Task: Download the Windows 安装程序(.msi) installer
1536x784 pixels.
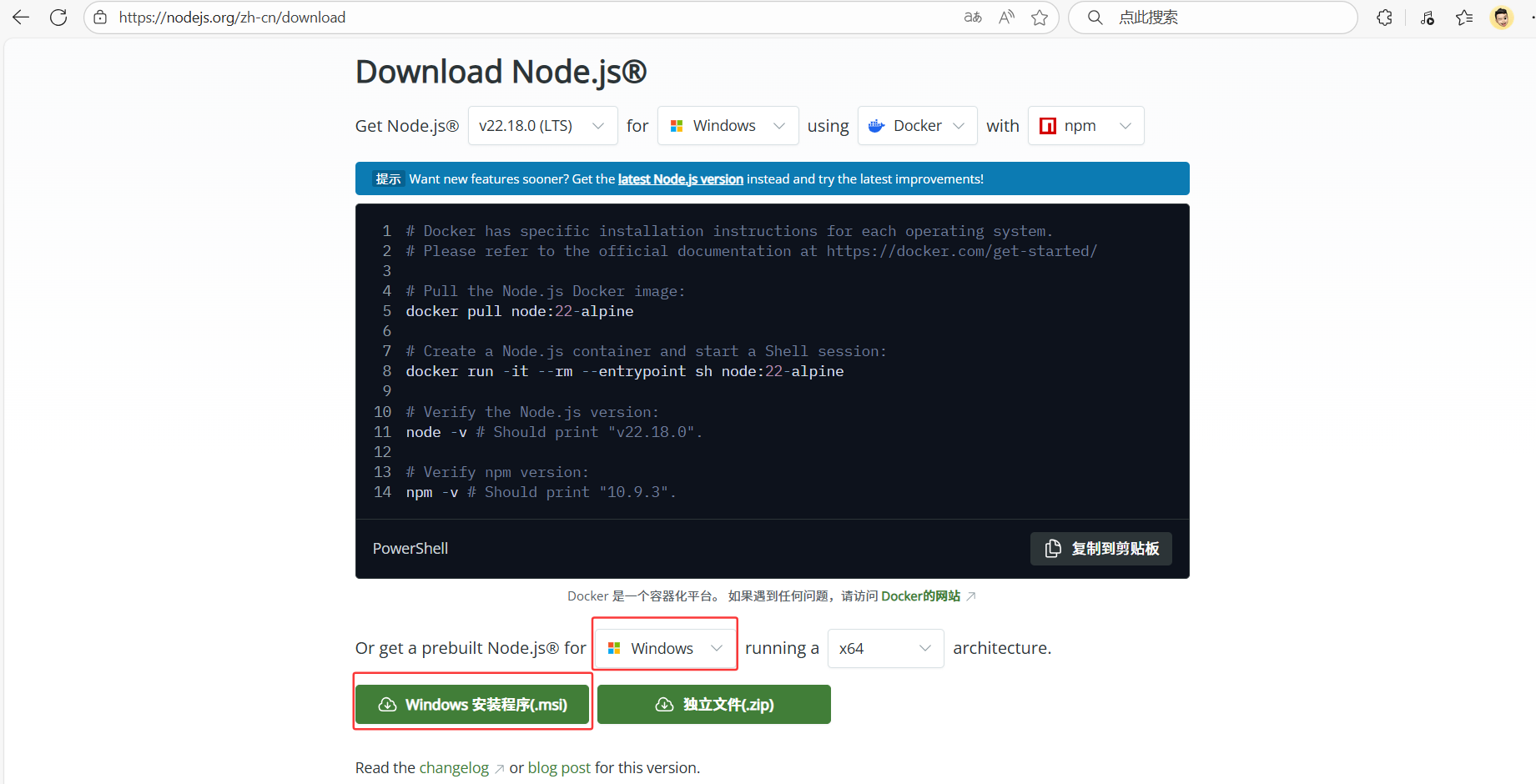Action: point(472,705)
